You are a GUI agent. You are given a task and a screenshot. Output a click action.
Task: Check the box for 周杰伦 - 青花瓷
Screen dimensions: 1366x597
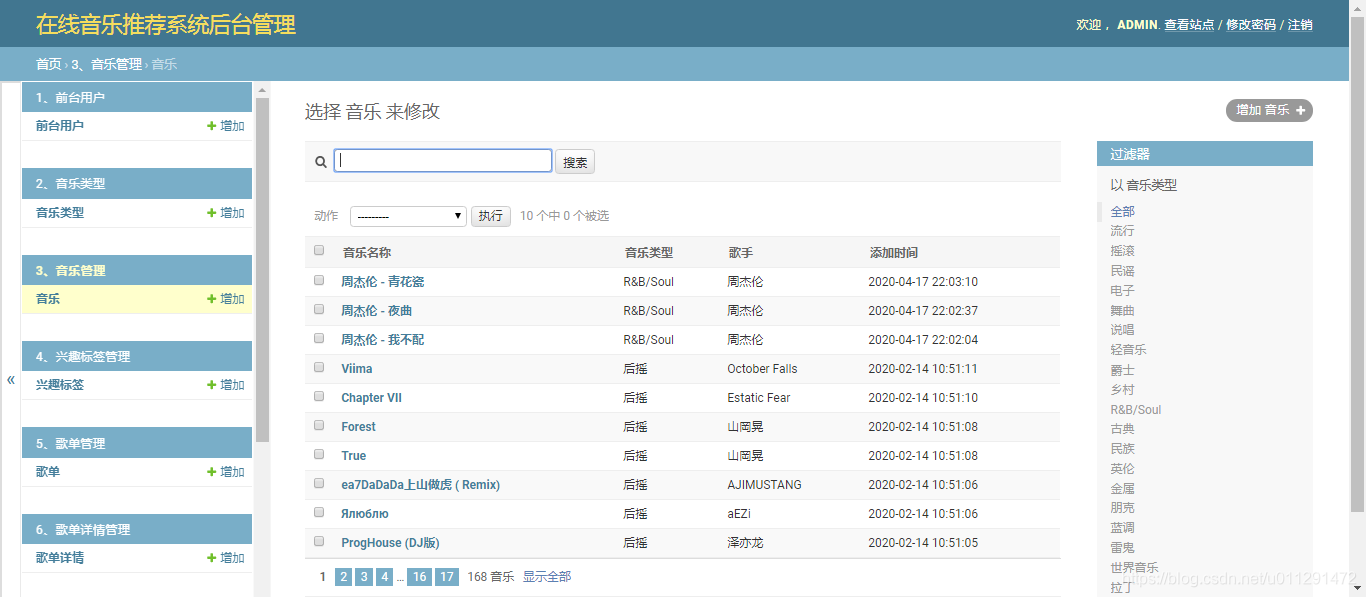(319, 280)
